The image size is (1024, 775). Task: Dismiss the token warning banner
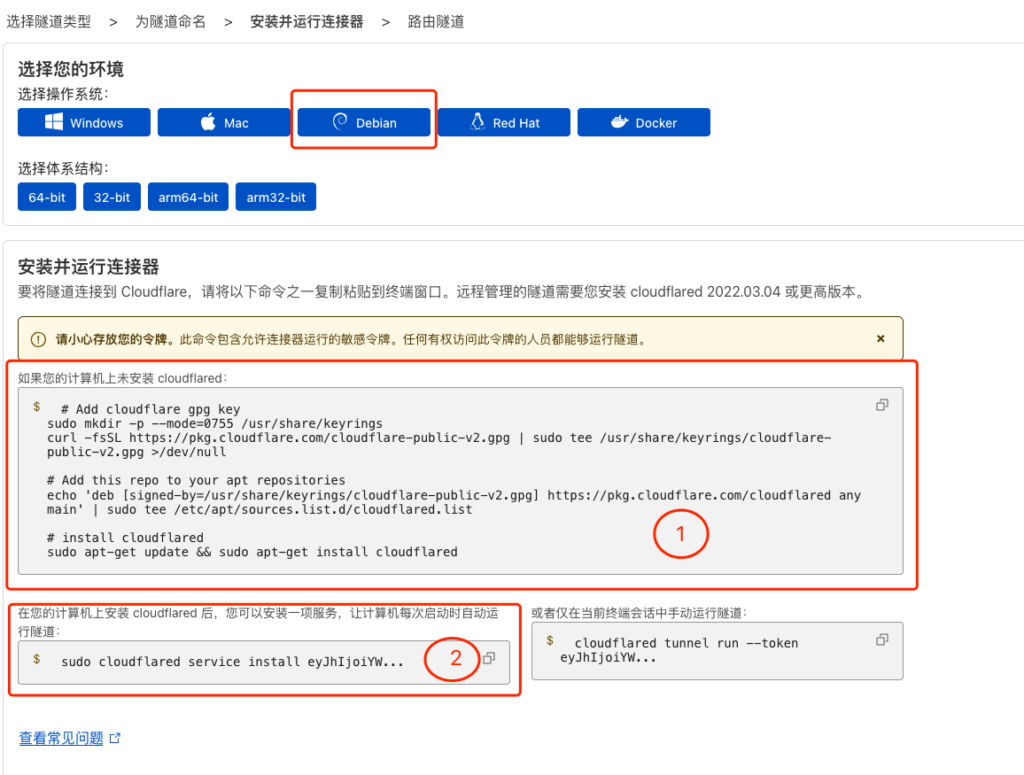point(880,338)
